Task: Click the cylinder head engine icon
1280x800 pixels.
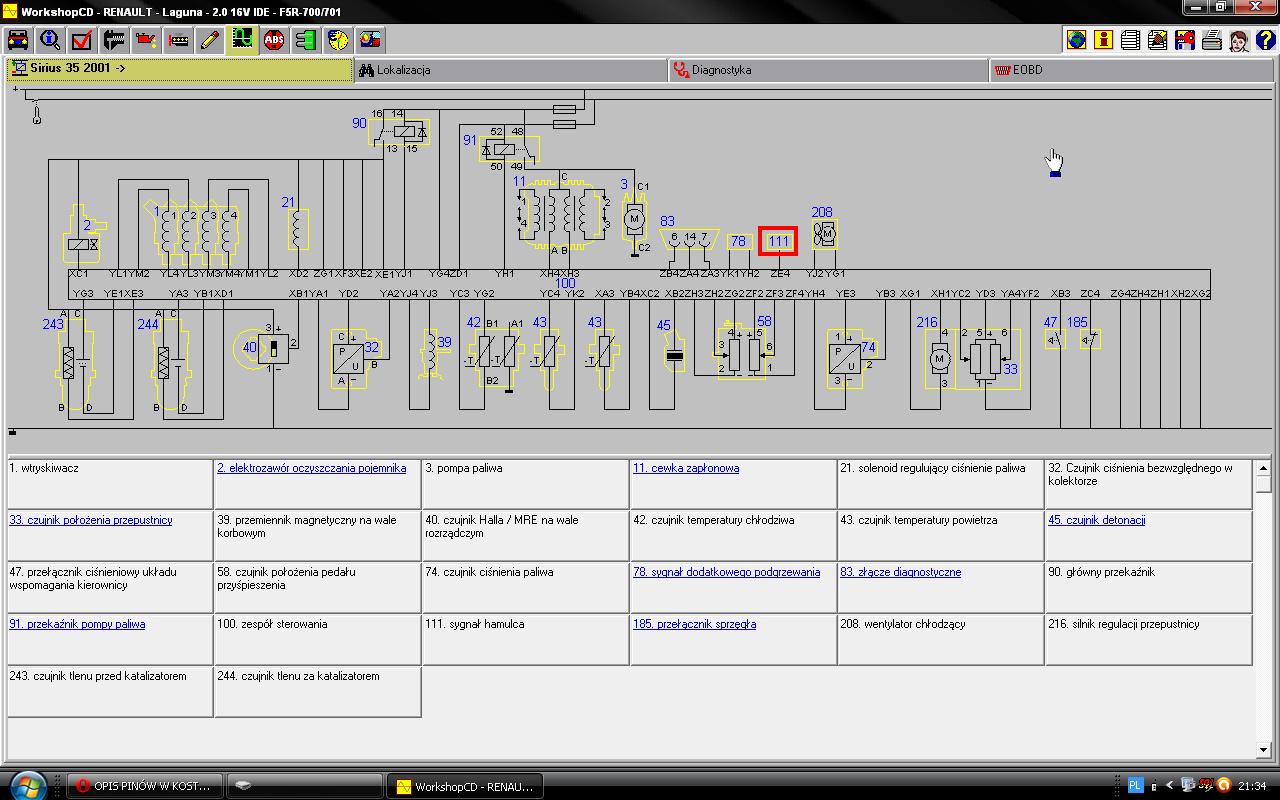Action: (x=178, y=40)
